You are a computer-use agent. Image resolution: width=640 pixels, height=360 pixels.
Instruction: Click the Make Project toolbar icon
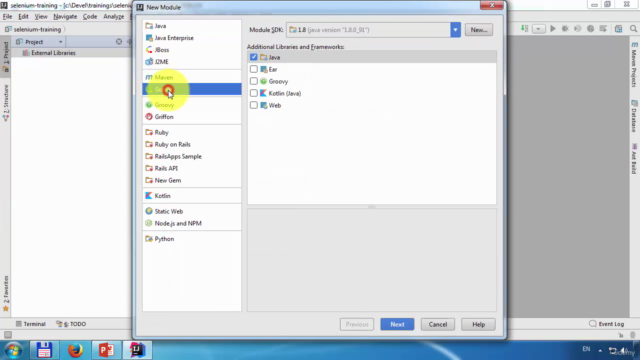coord(524,29)
